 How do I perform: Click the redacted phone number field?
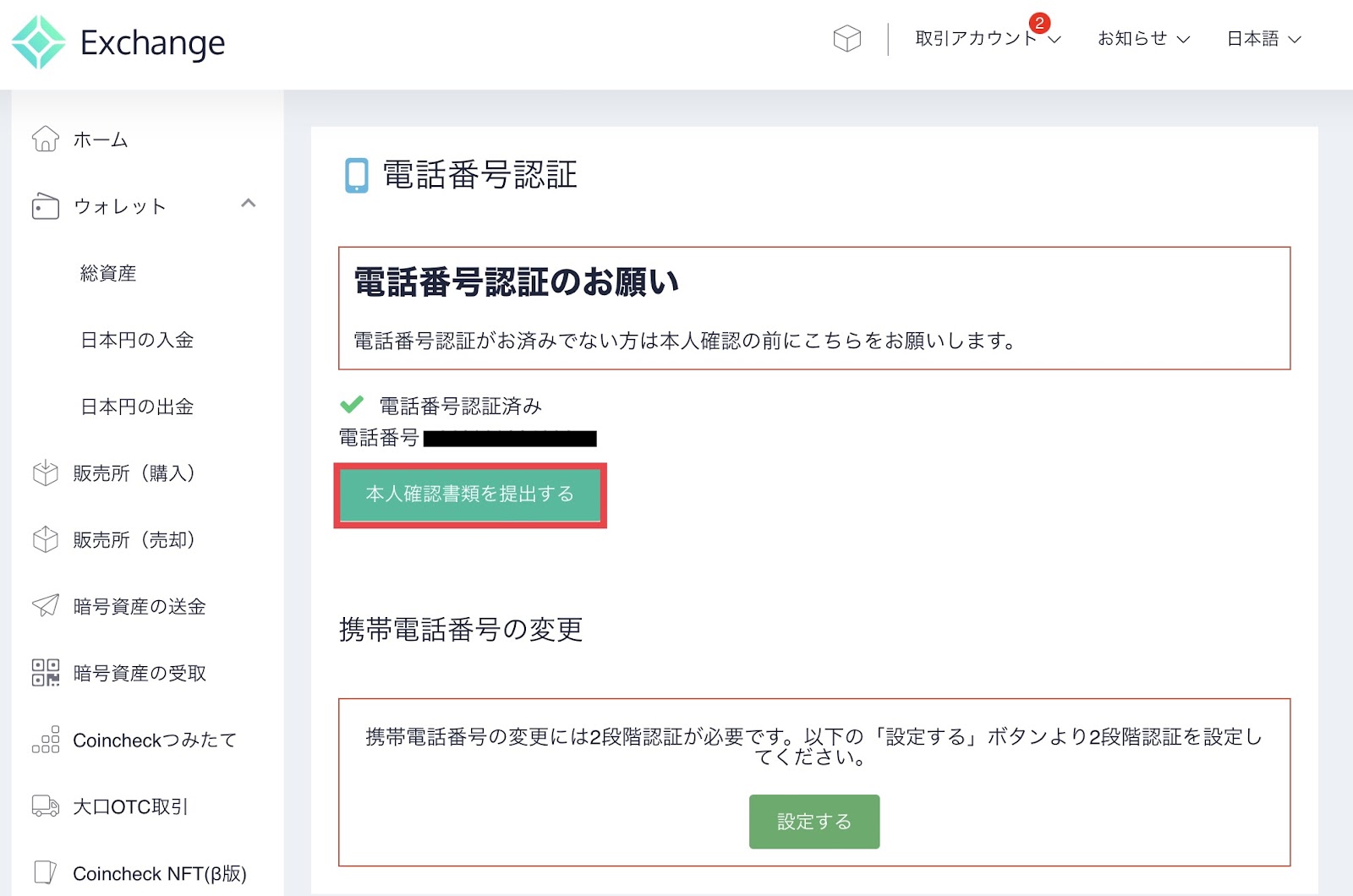[510, 438]
